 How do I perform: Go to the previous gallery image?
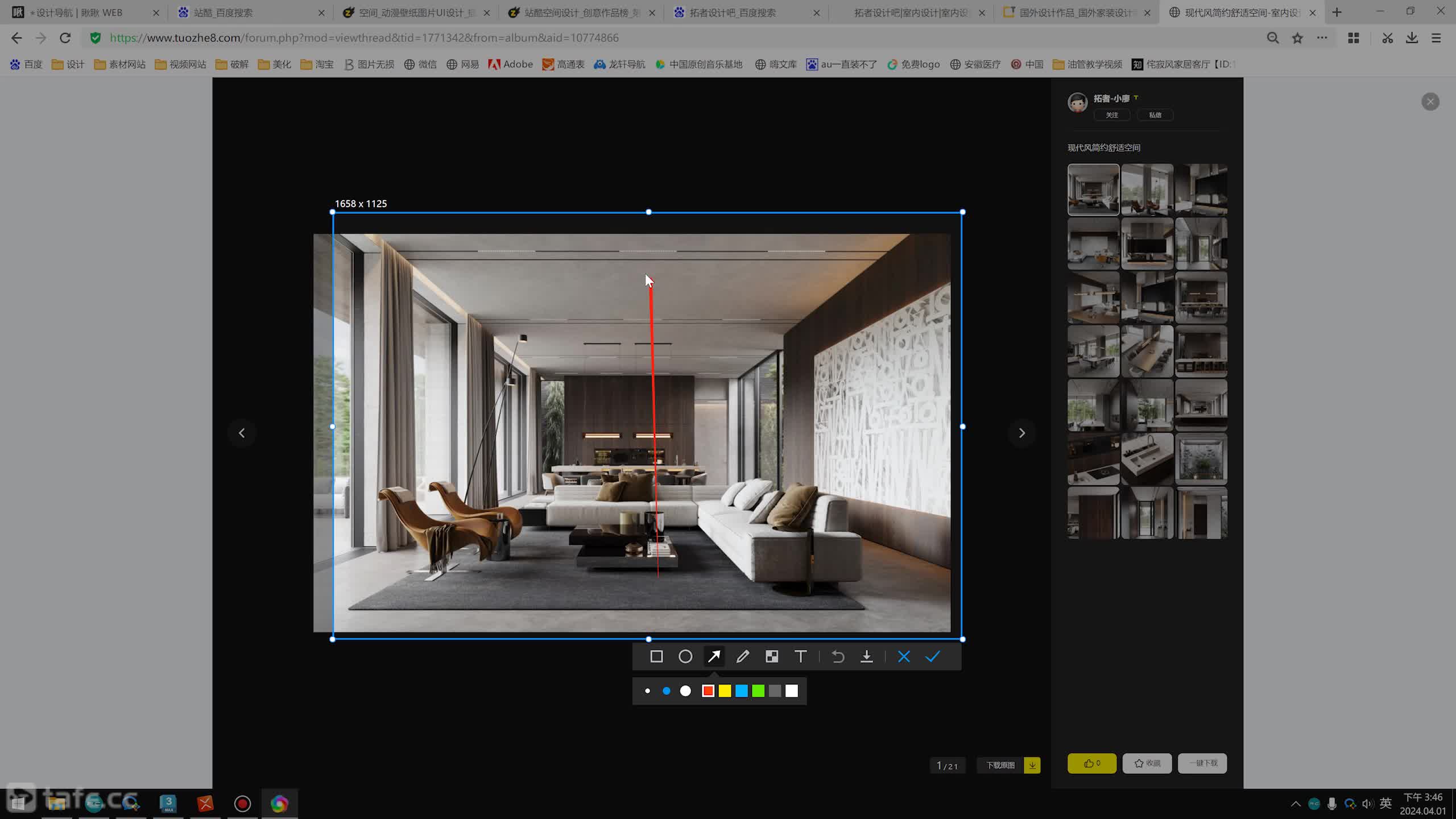pos(242,433)
